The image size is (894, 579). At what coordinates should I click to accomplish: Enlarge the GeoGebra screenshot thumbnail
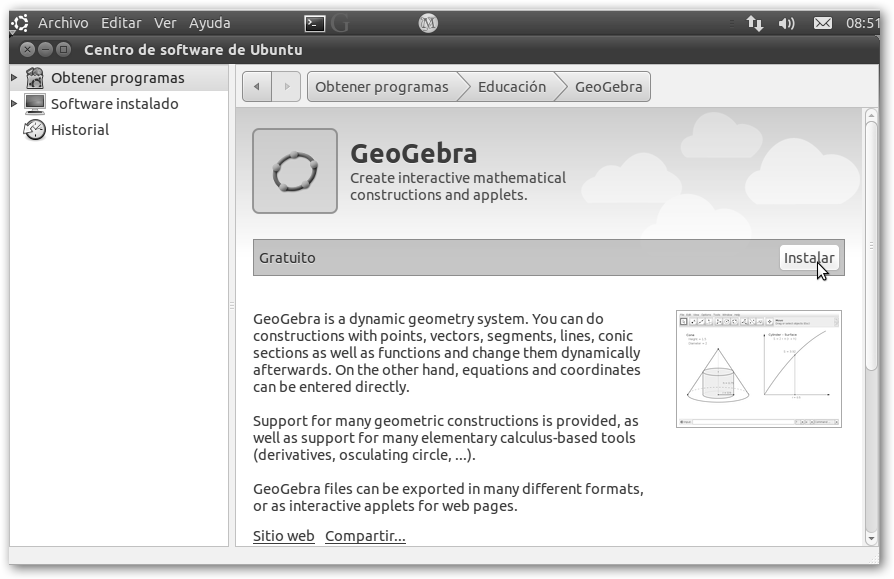click(x=758, y=369)
